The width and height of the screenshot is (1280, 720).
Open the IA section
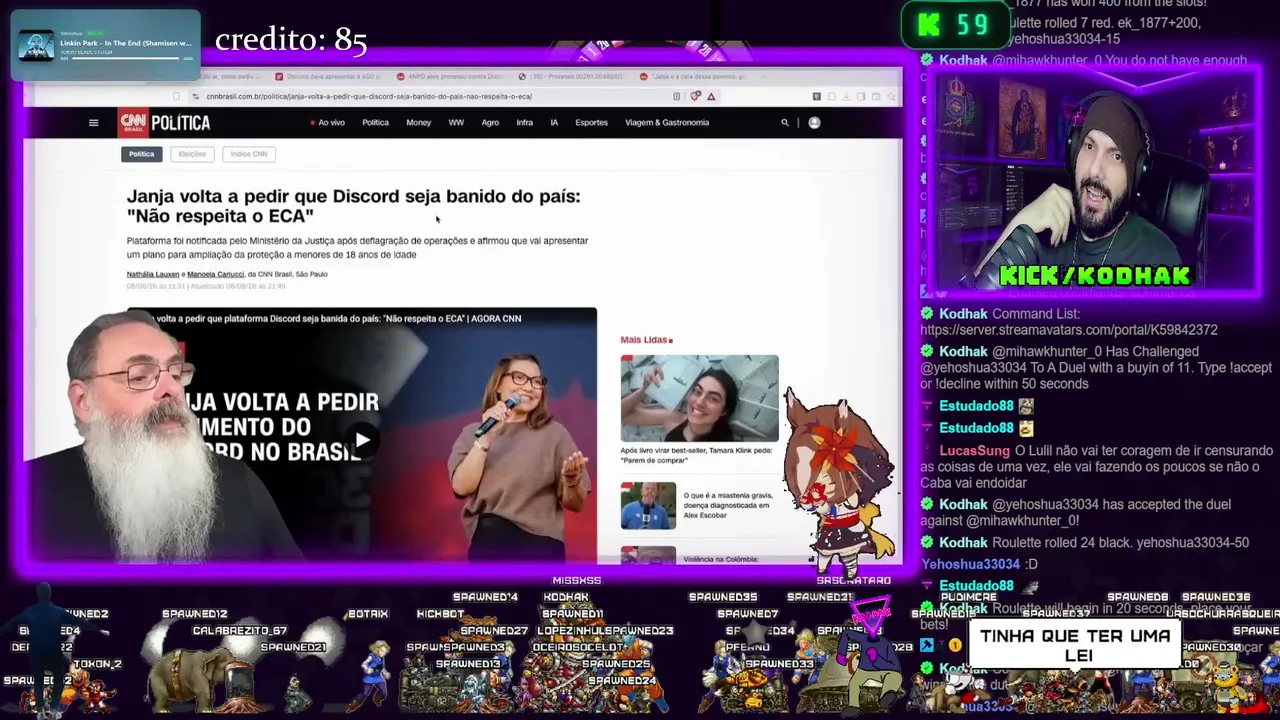tap(554, 123)
